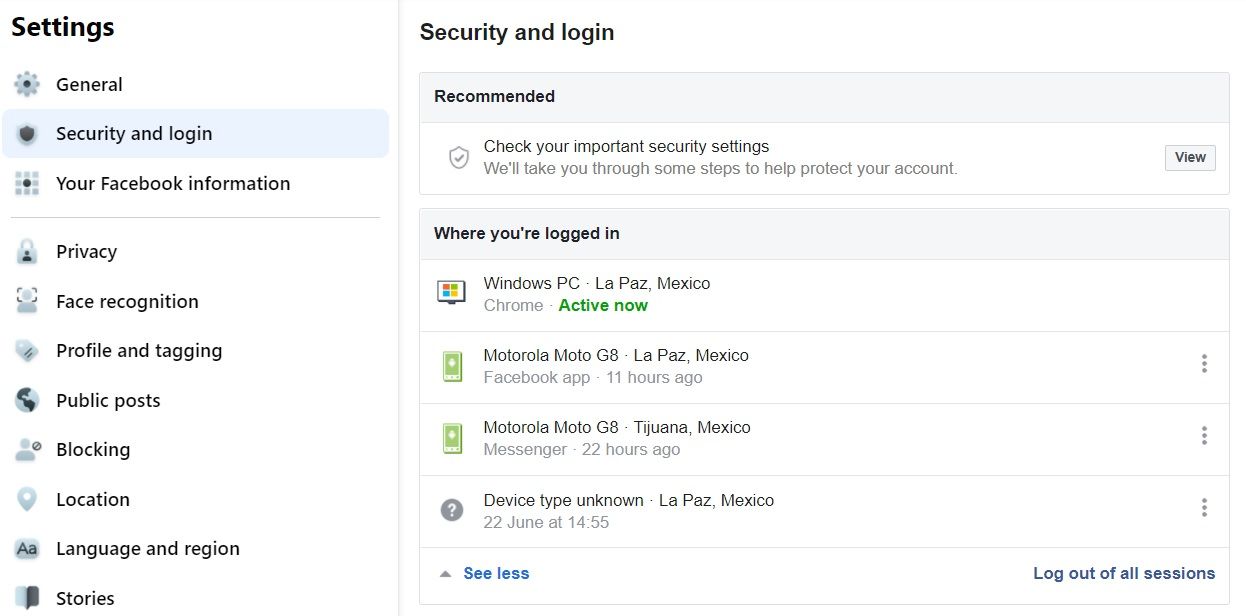Click the Security and login shield icon

[27, 134]
